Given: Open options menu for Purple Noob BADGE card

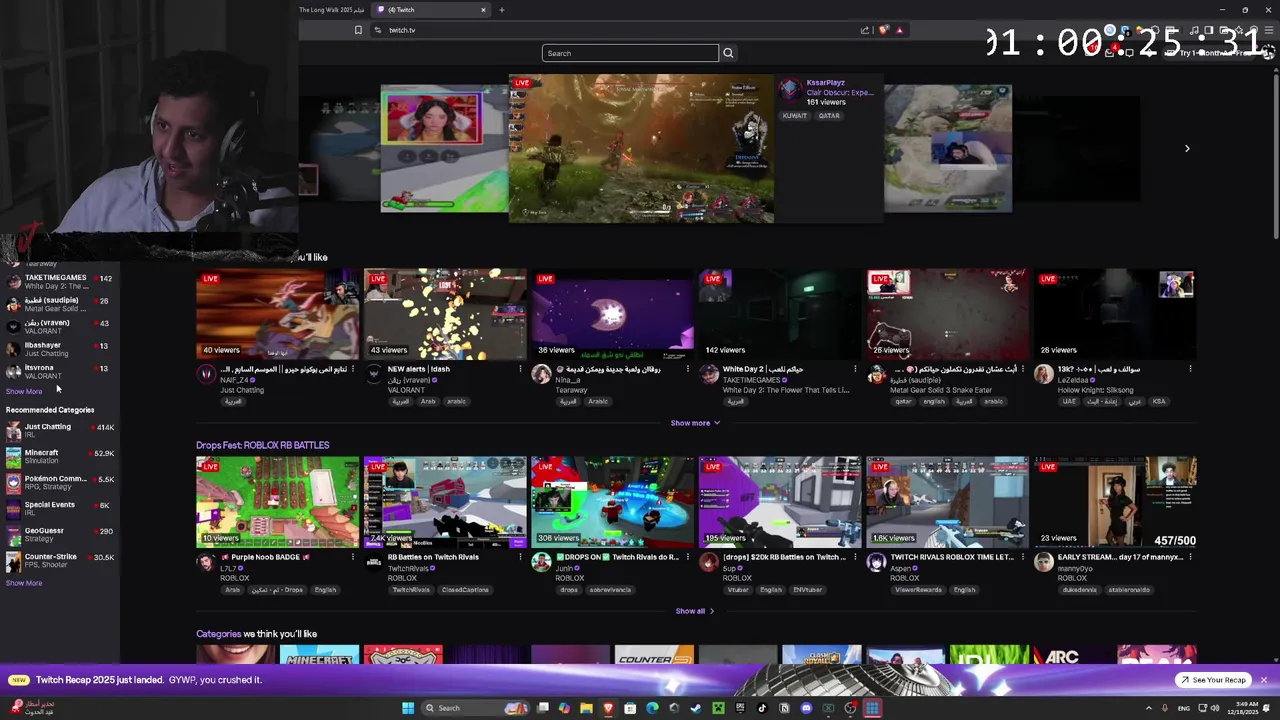Looking at the screenshot, I should [352, 557].
